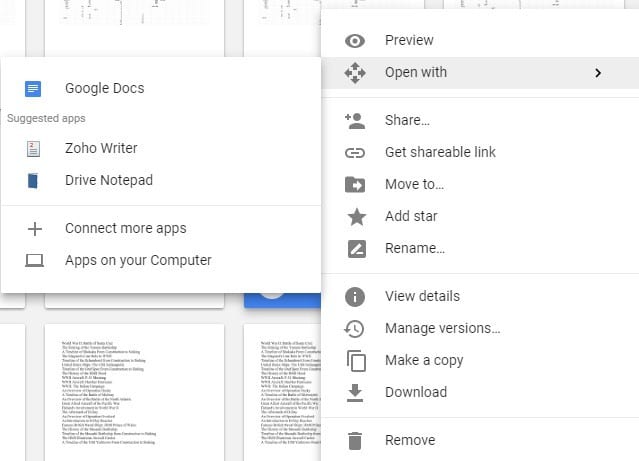This screenshot has width=639, height=461.
Task: Click the Share person-plus icon
Action: (x=355, y=121)
